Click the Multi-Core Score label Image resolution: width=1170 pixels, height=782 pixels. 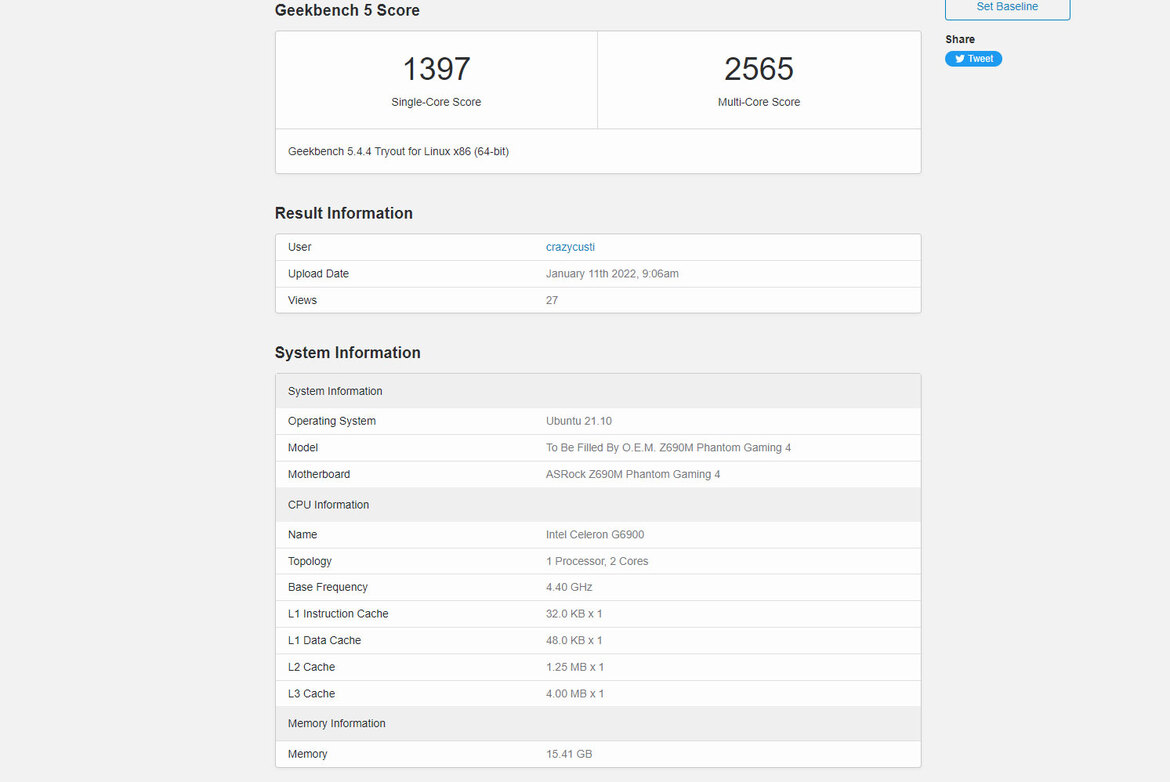(759, 102)
